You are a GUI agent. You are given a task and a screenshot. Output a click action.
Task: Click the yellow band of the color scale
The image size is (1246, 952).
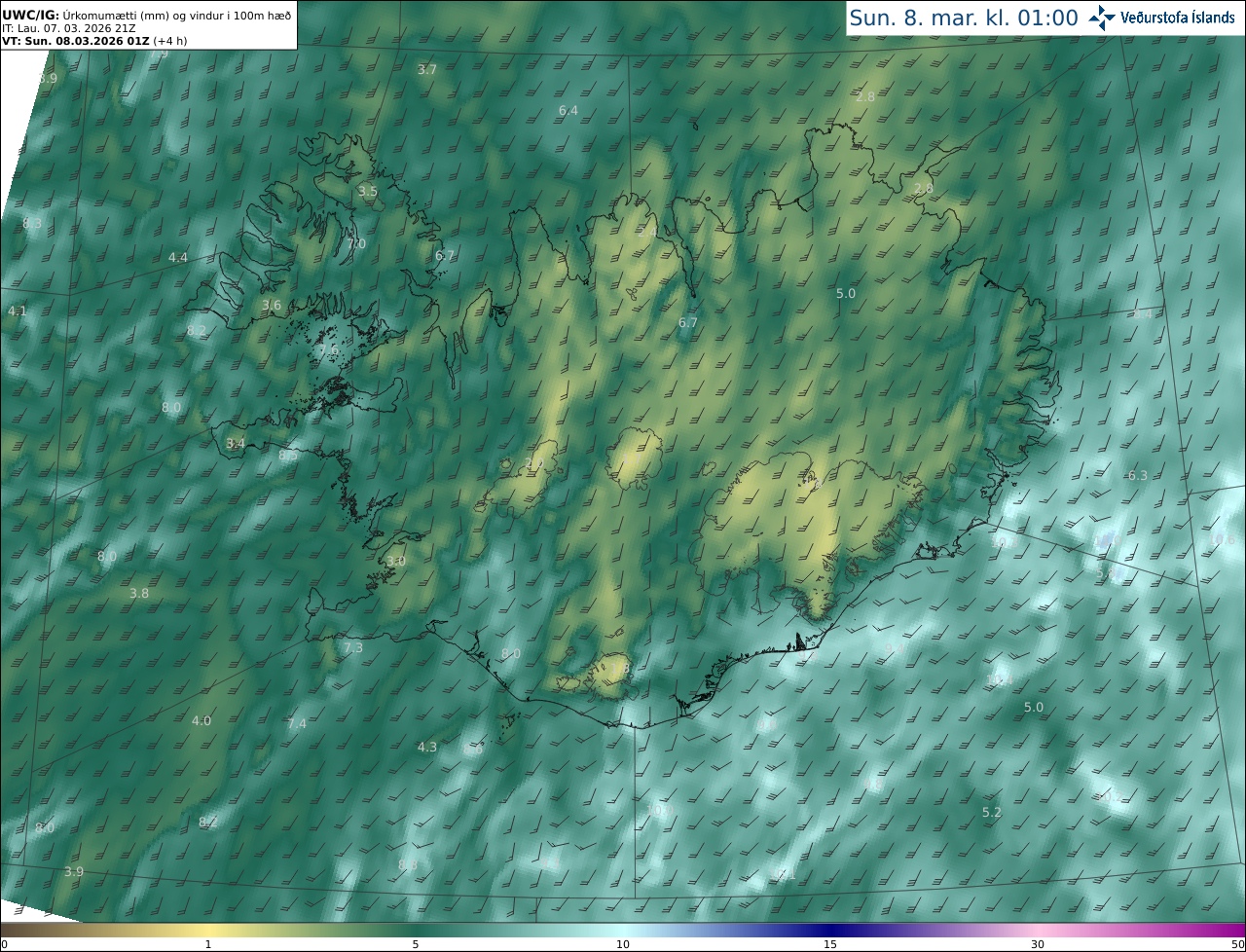pyautogui.click(x=209, y=930)
